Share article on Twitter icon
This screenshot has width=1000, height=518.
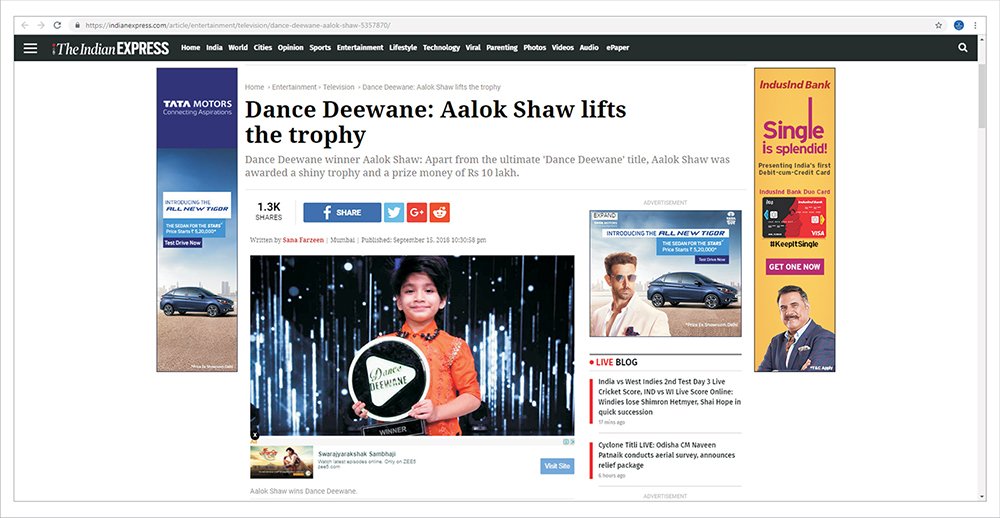pos(393,212)
